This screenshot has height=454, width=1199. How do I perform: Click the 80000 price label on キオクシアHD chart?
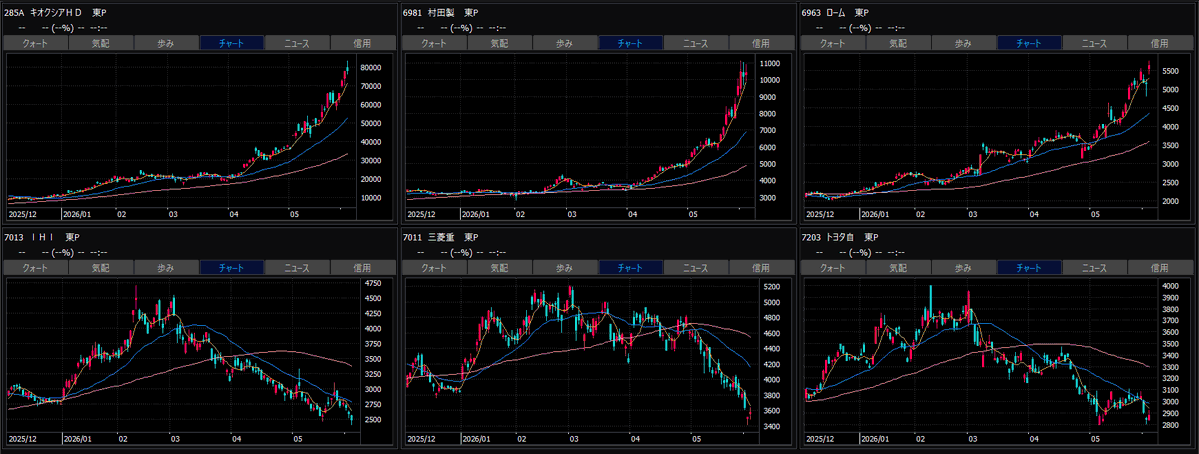[x=372, y=67]
